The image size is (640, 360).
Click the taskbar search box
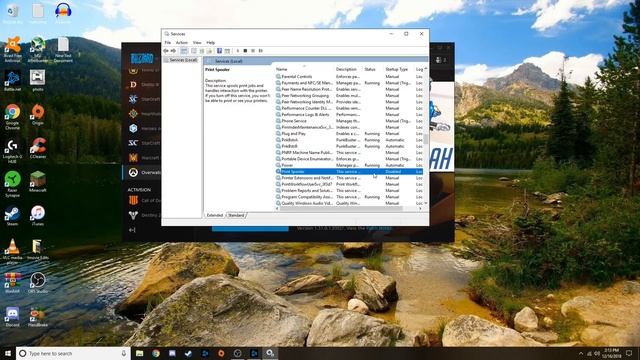coord(73,353)
